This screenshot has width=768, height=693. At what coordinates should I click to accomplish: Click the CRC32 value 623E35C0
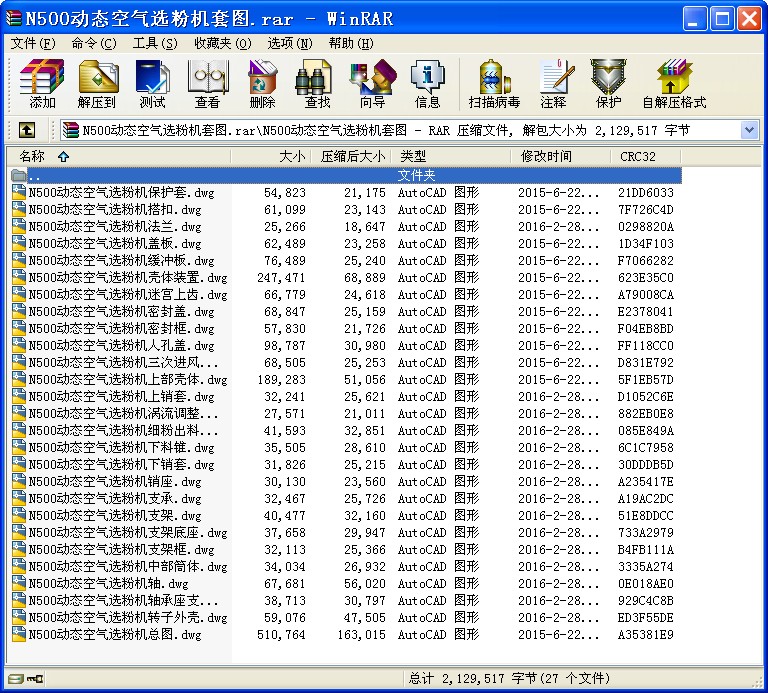coord(646,278)
